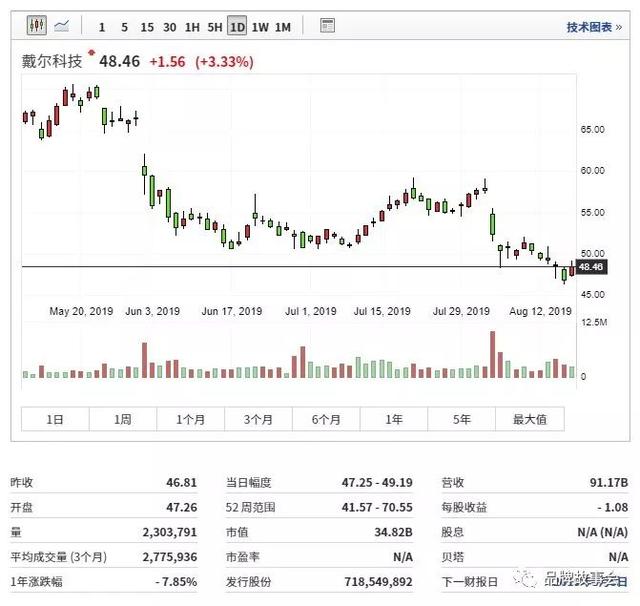Screen dimensions: 640x606
Task: Choose the 1年 time range
Action: [x=394, y=419]
